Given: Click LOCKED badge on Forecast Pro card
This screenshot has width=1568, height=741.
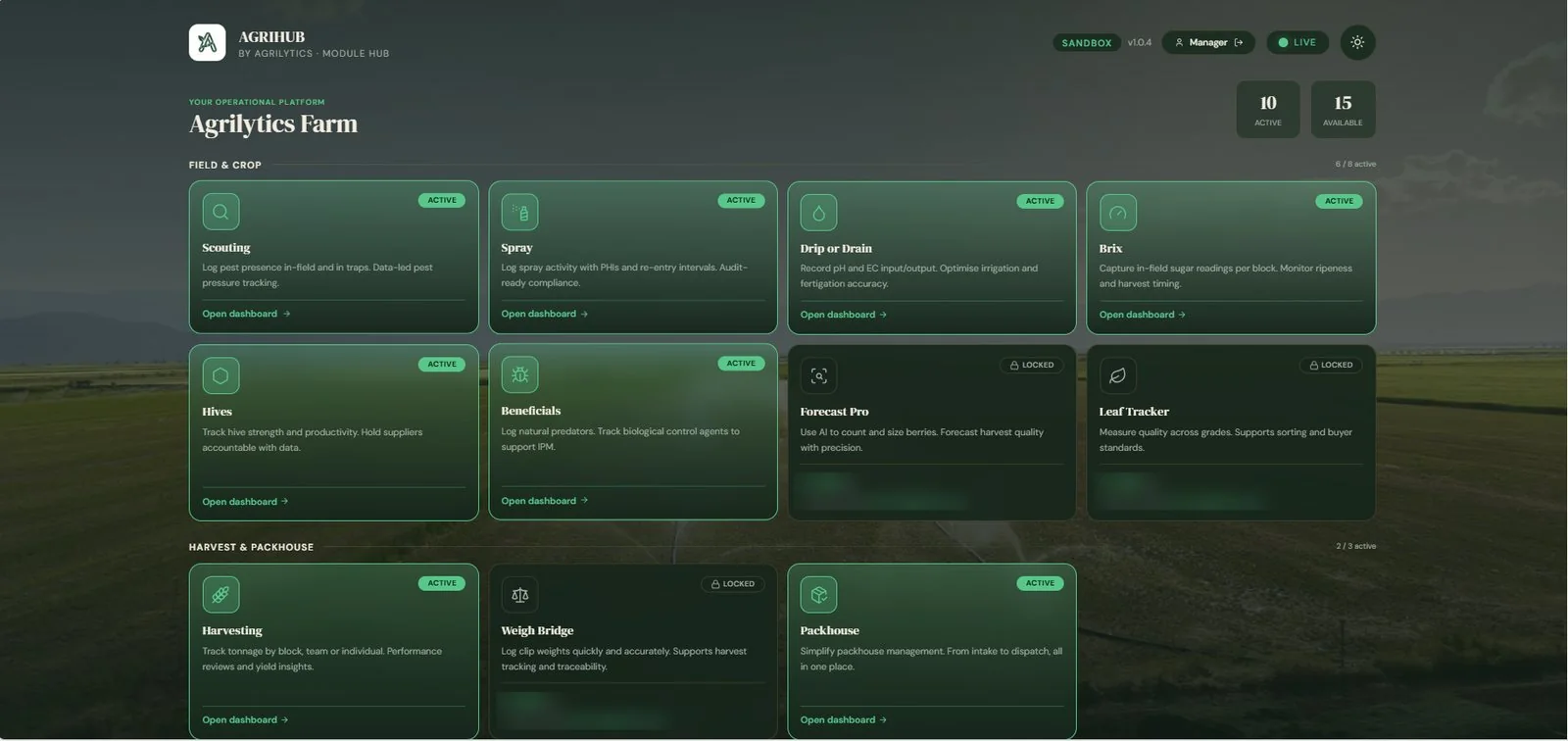Looking at the screenshot, I should coord(1032,365).
